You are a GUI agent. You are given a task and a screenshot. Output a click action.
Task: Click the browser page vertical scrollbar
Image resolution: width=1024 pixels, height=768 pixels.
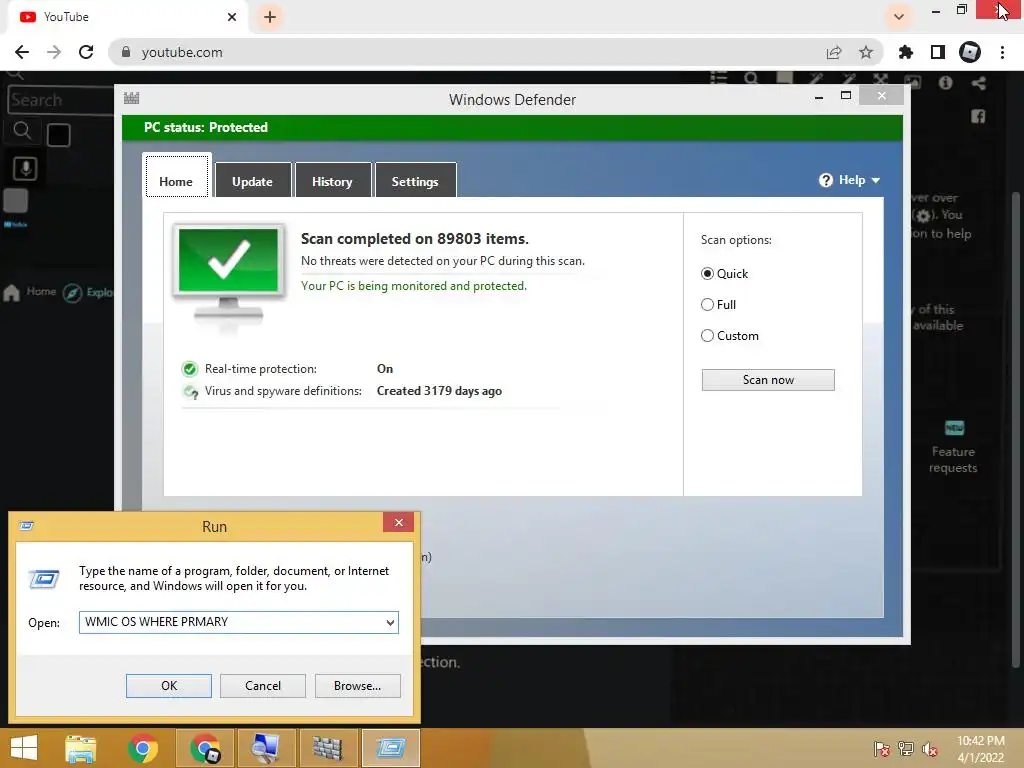pyautogui.click(x=1016, y=431)
